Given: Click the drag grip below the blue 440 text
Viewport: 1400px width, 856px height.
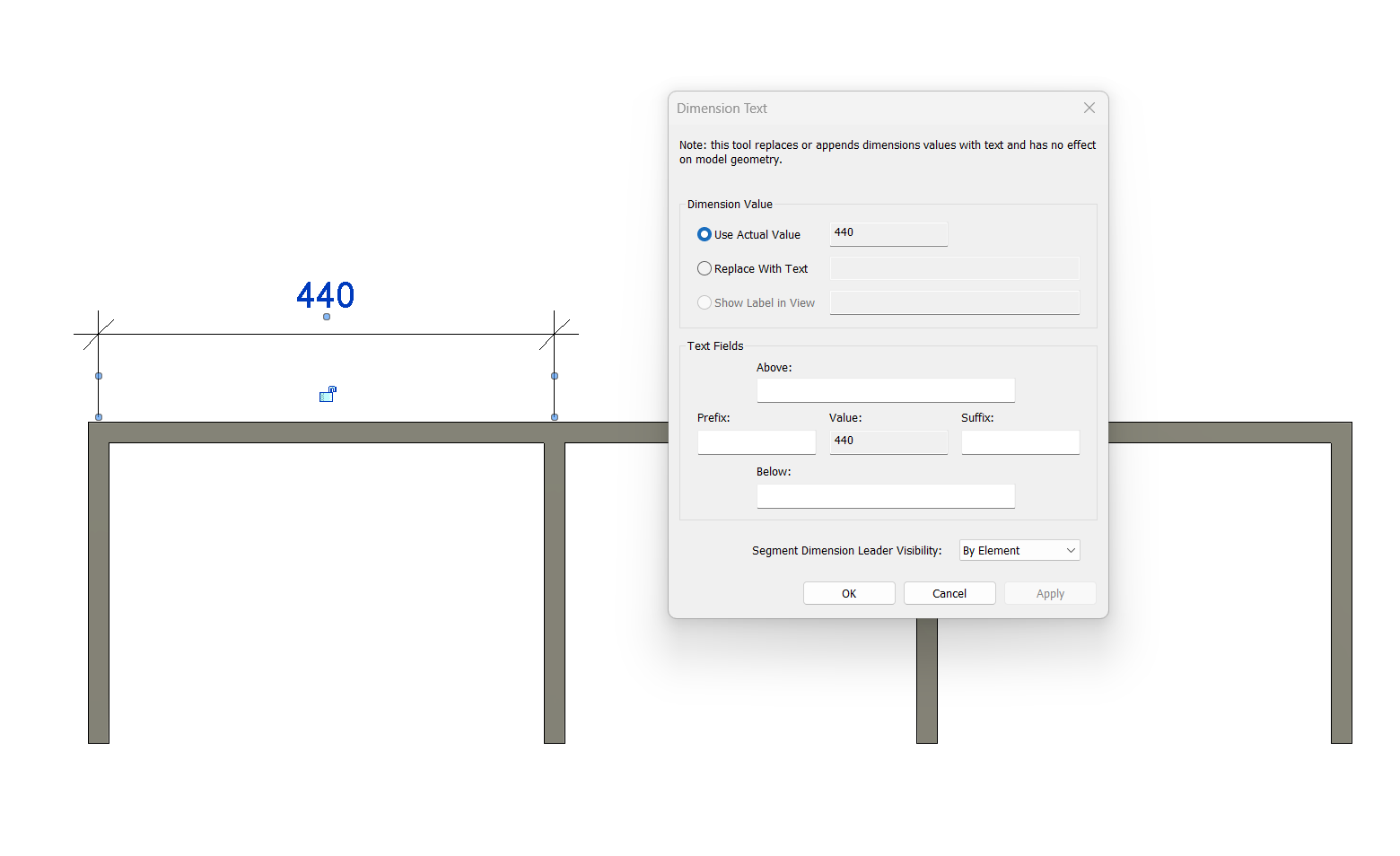Looking at the screenshot, I should pyautogui.click(x=327, y=317).
